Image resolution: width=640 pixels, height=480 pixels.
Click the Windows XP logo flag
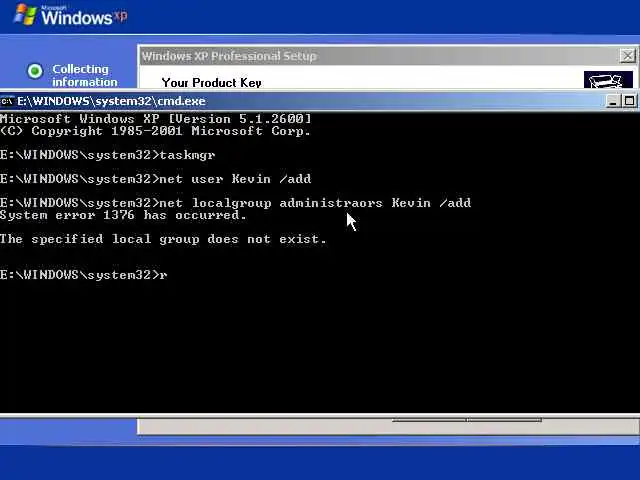tap(25, 15)
